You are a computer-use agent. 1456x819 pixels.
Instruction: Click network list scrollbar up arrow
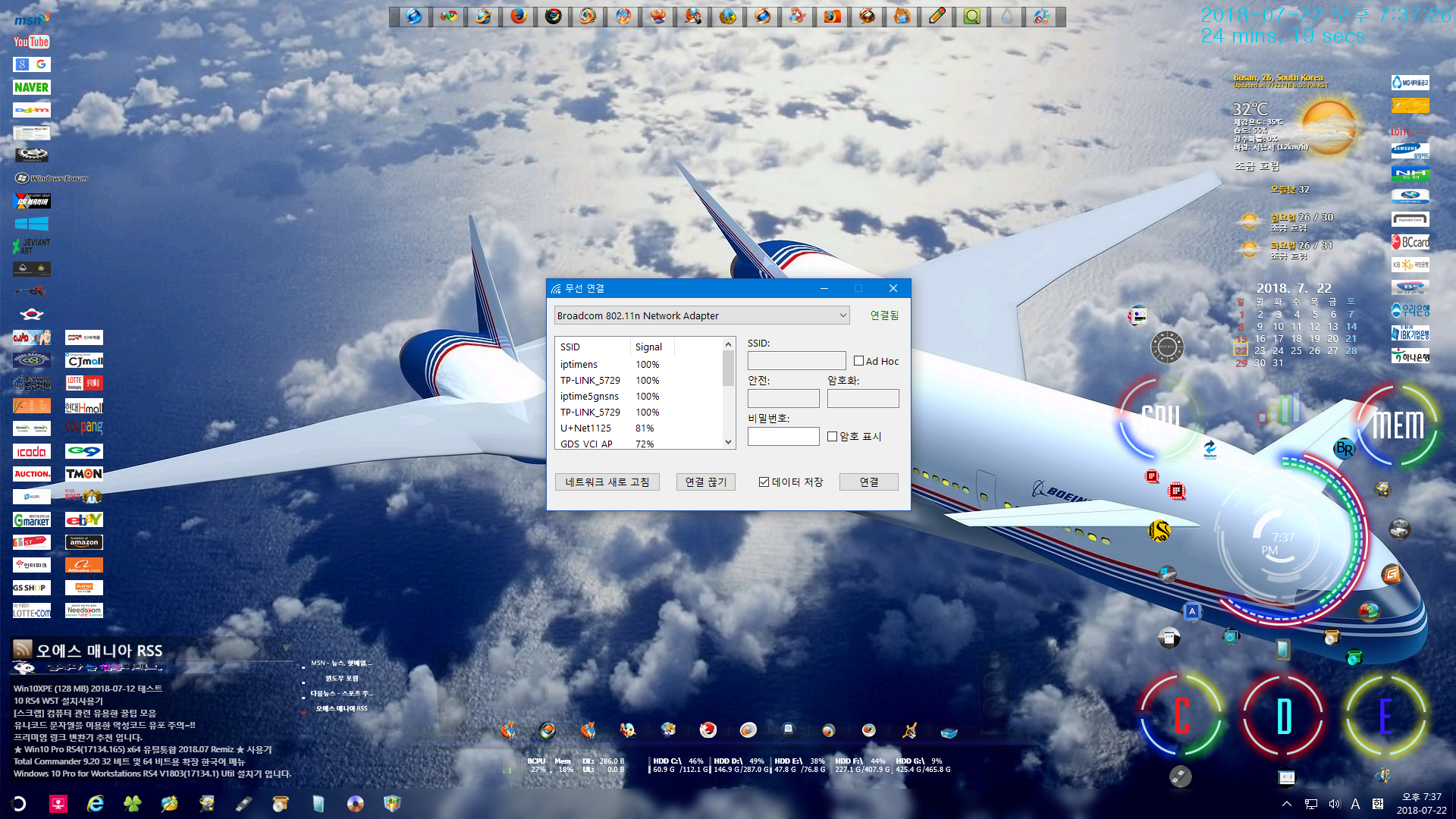[x=728, y=344]
